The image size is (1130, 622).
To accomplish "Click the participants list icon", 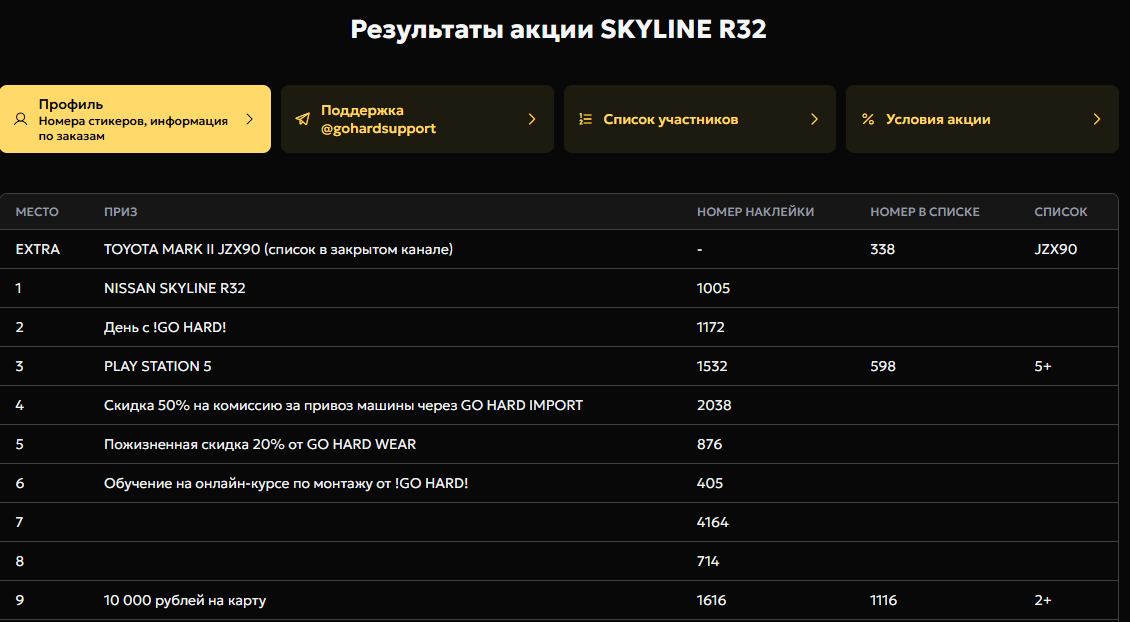I will click(586, 119).
